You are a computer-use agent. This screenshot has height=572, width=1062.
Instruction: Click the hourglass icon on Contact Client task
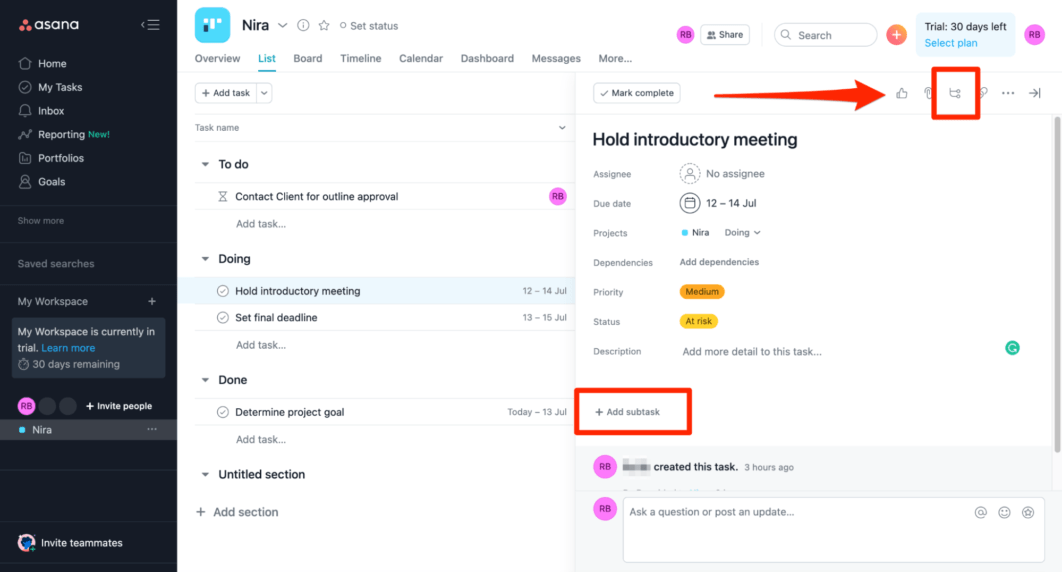click(222, 196)
